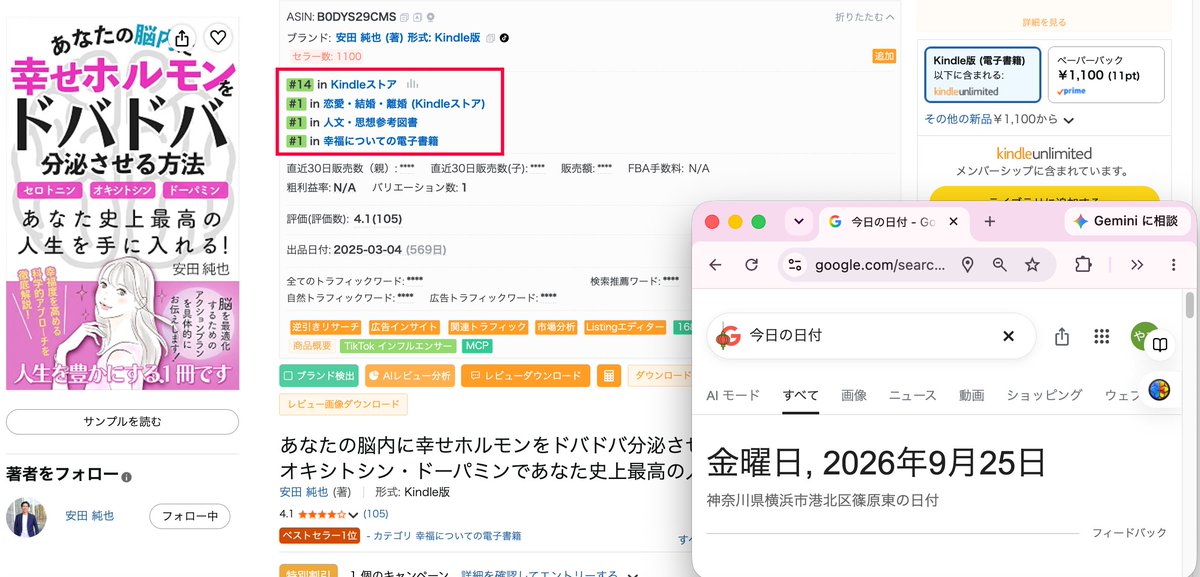Switch to 動画 search tab
Image resolution: width=1200 pixels, height=577 pixels.
pos(972,395)
